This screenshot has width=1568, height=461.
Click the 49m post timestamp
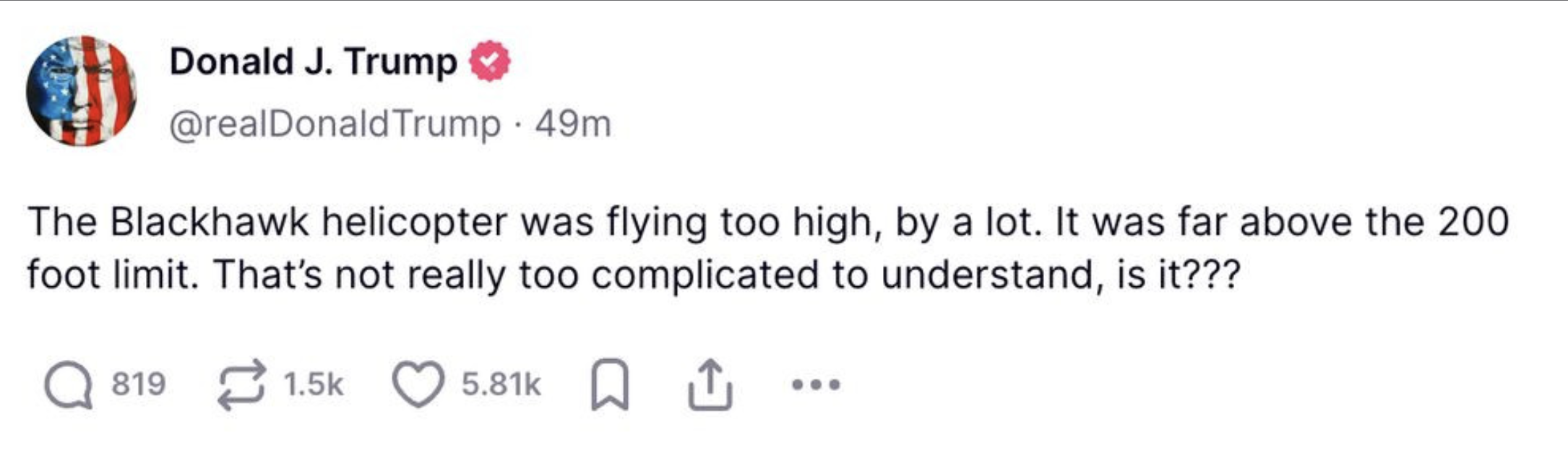(573, 124)
